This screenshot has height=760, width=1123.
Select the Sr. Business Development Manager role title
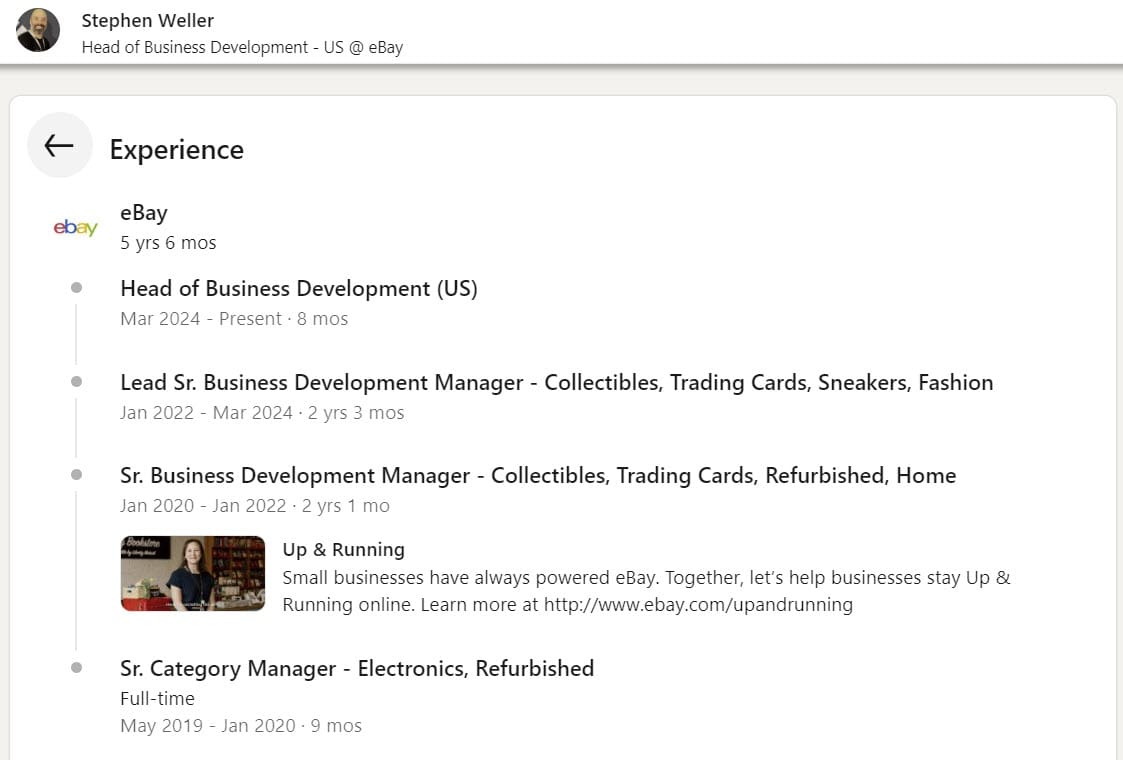pos(537,475)
